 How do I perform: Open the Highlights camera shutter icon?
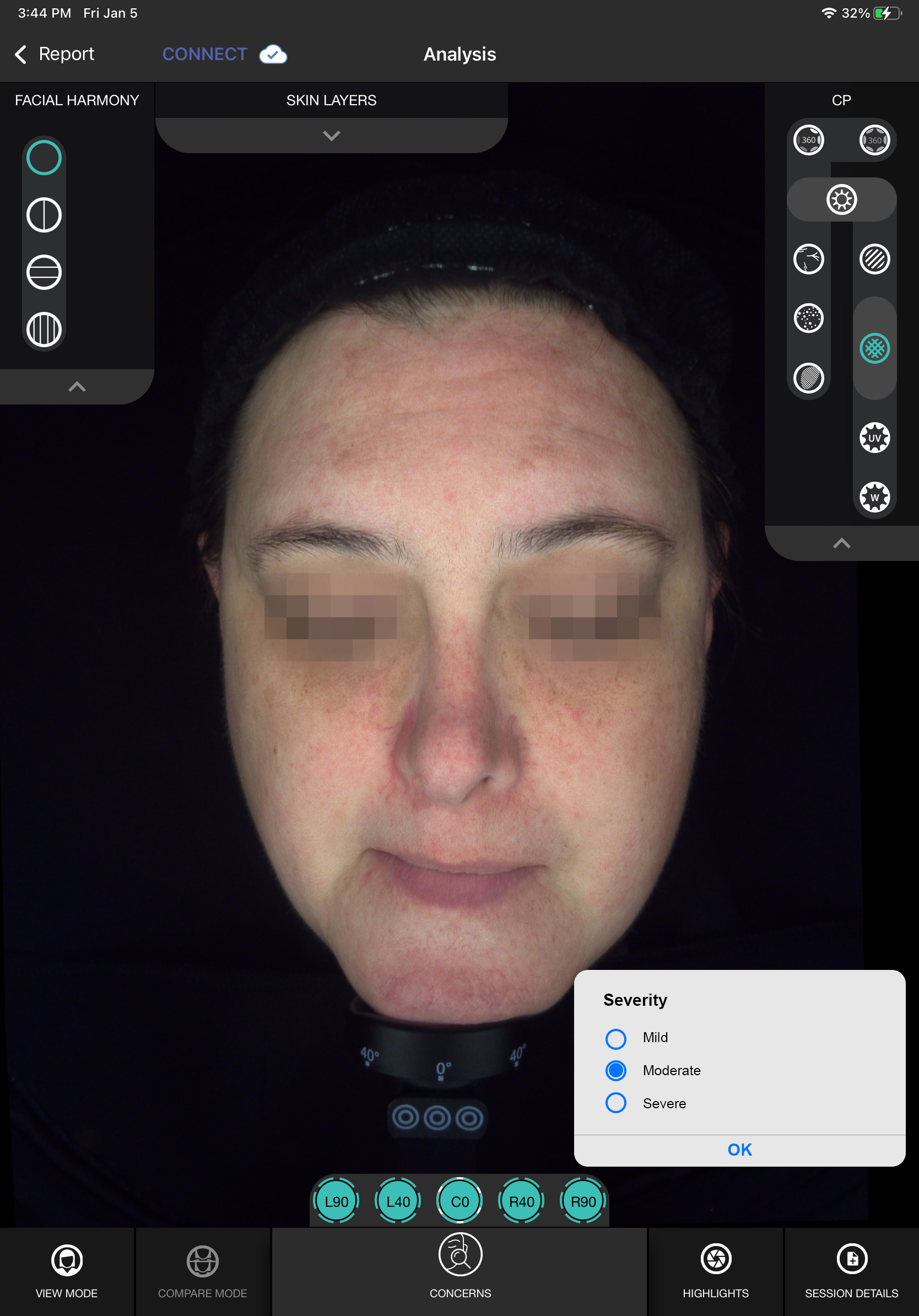pos(715,1259)
